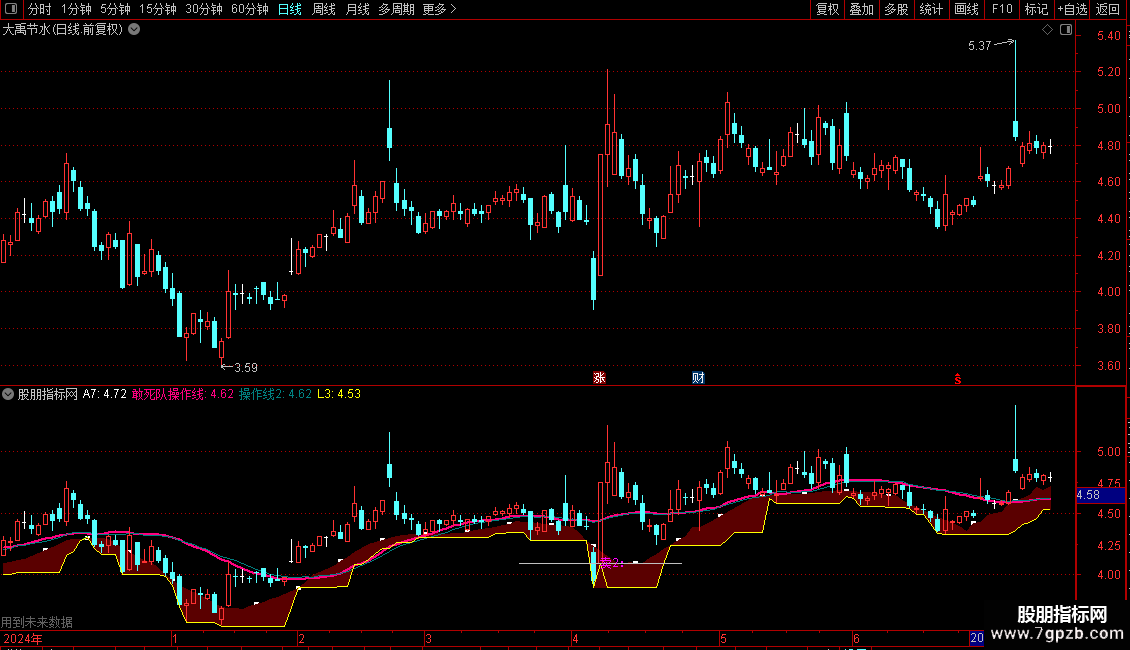Click the 复权 adjustment button

[827, 9]
